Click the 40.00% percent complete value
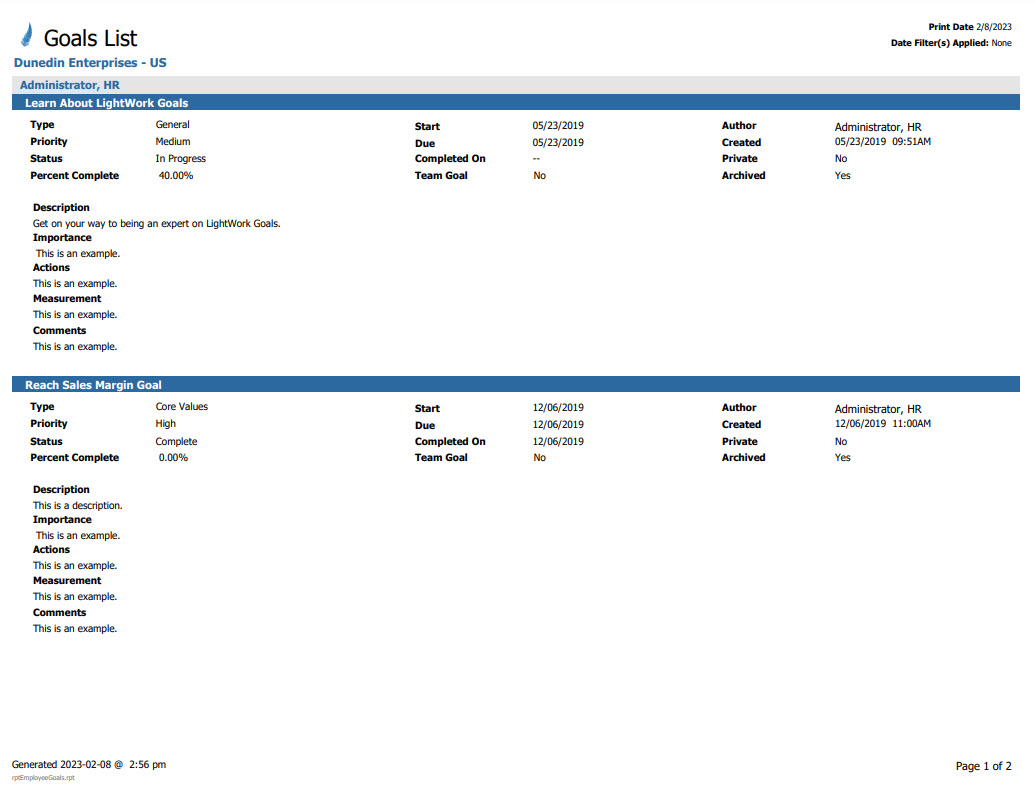 (x=176, y=176)
